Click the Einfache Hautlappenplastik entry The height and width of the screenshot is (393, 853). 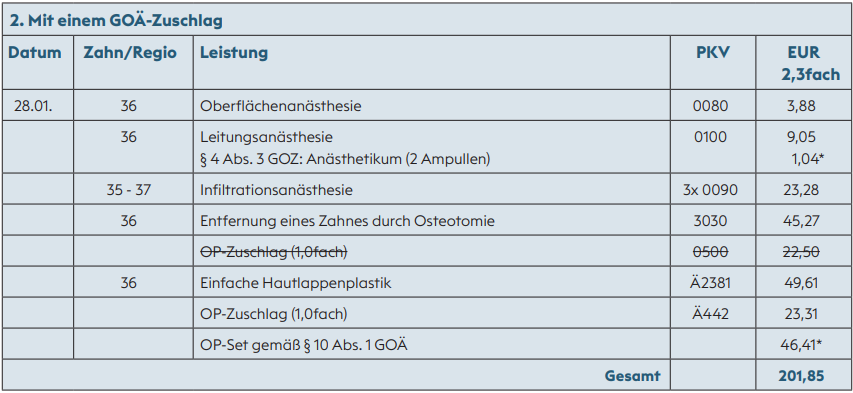pos(296,283)
